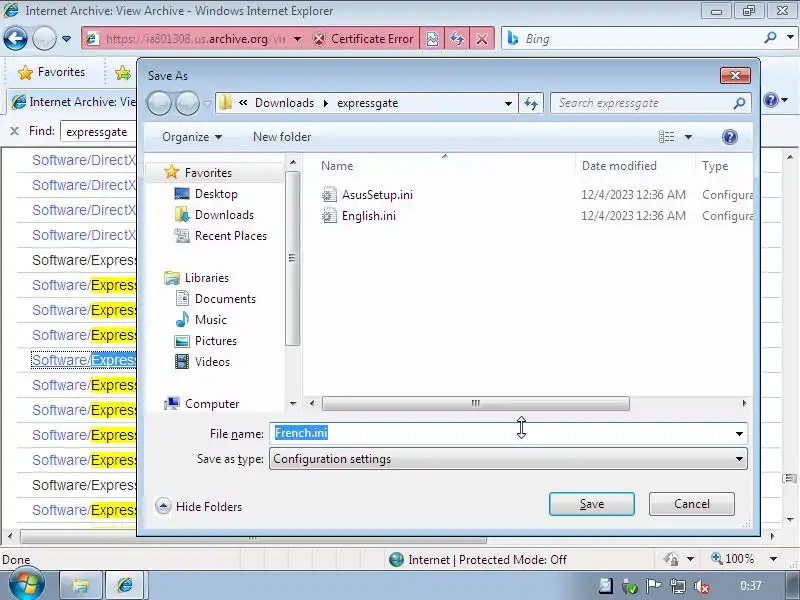Click the File name field with French.ini
The image size is (800, 600).
point(500,433)
